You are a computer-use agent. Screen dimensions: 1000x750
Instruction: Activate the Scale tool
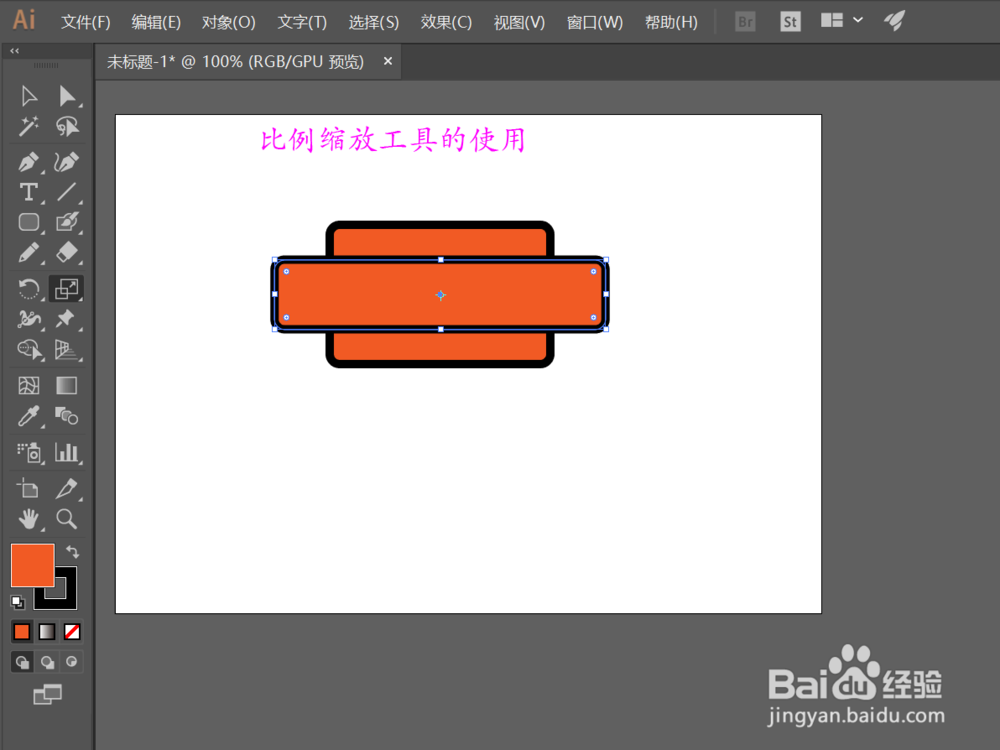click(66, 289)
